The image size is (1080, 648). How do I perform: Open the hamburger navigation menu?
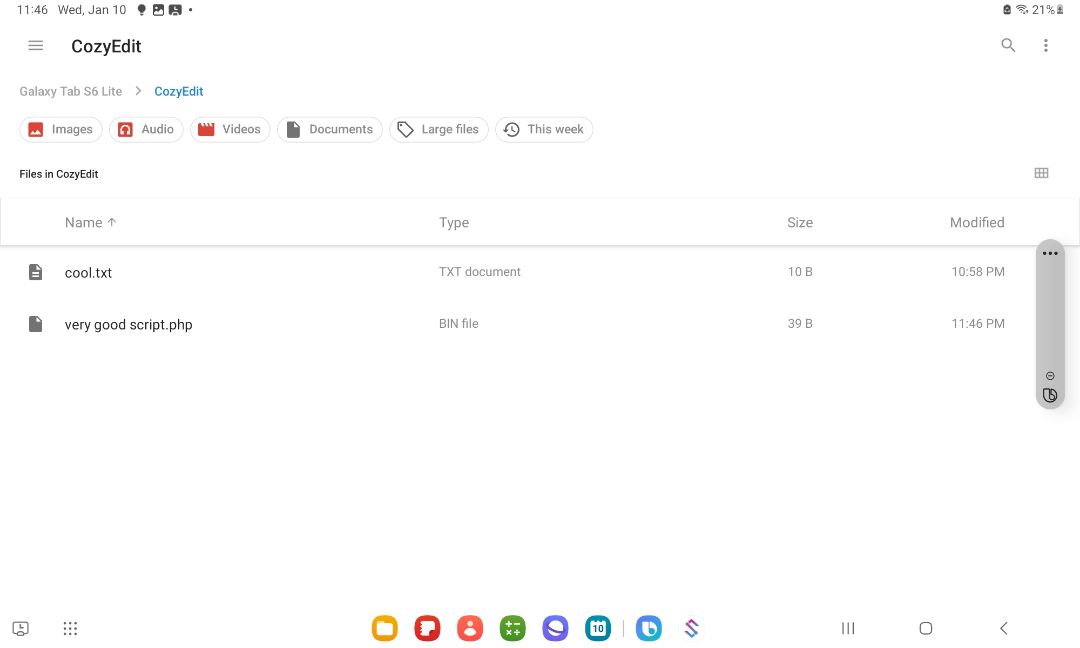click(36, 46)
